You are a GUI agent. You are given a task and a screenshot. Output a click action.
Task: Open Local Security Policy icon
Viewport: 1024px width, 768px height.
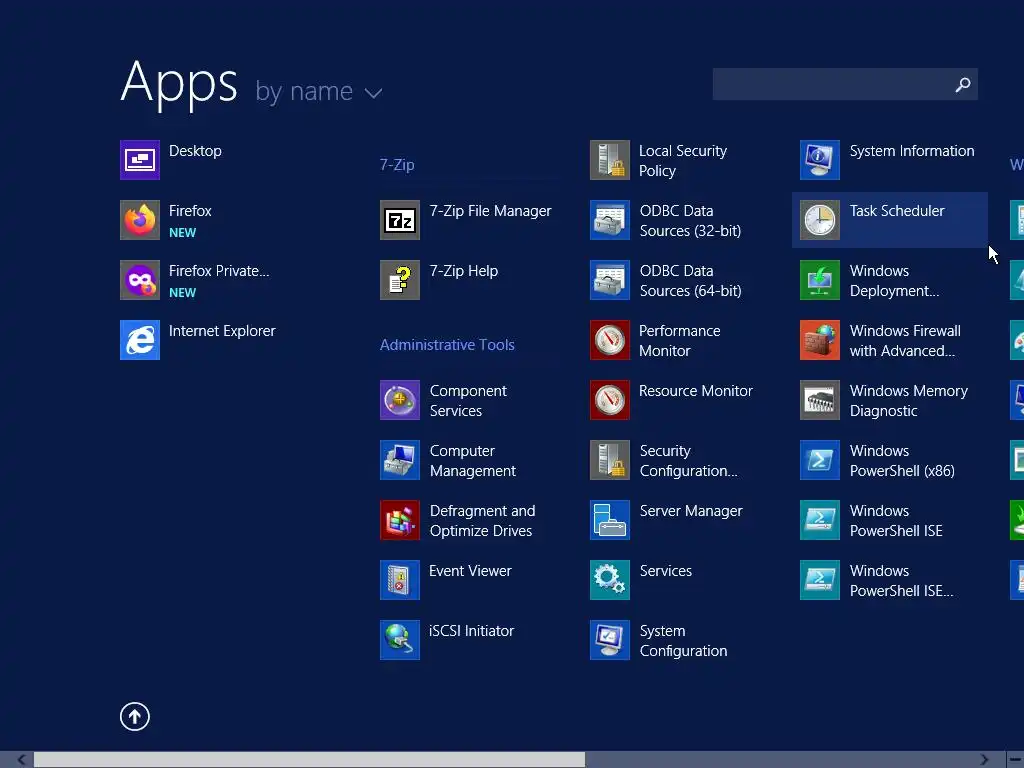610,160
